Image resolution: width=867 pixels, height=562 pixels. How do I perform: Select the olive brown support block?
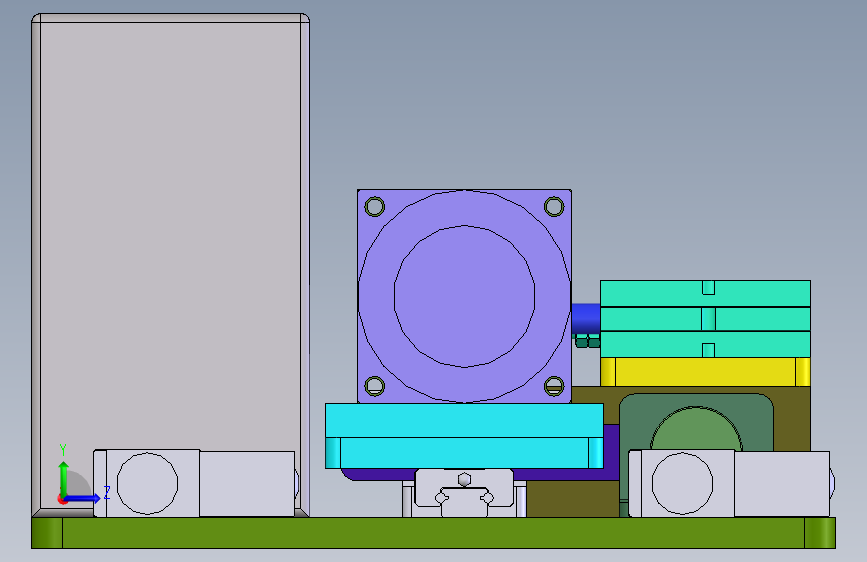tap(792, 418)
